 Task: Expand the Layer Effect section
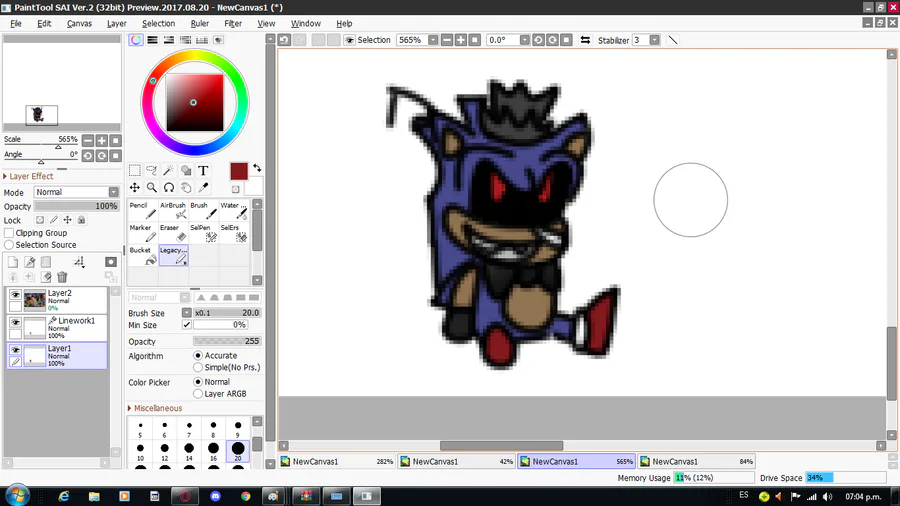tap(29, 176)
